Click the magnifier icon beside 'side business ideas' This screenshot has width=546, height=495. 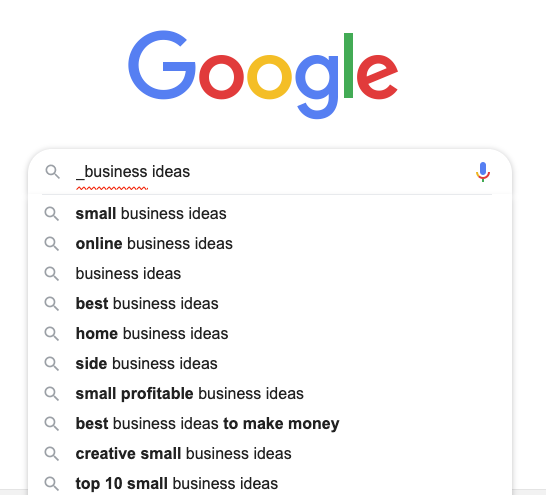(52, 363)
